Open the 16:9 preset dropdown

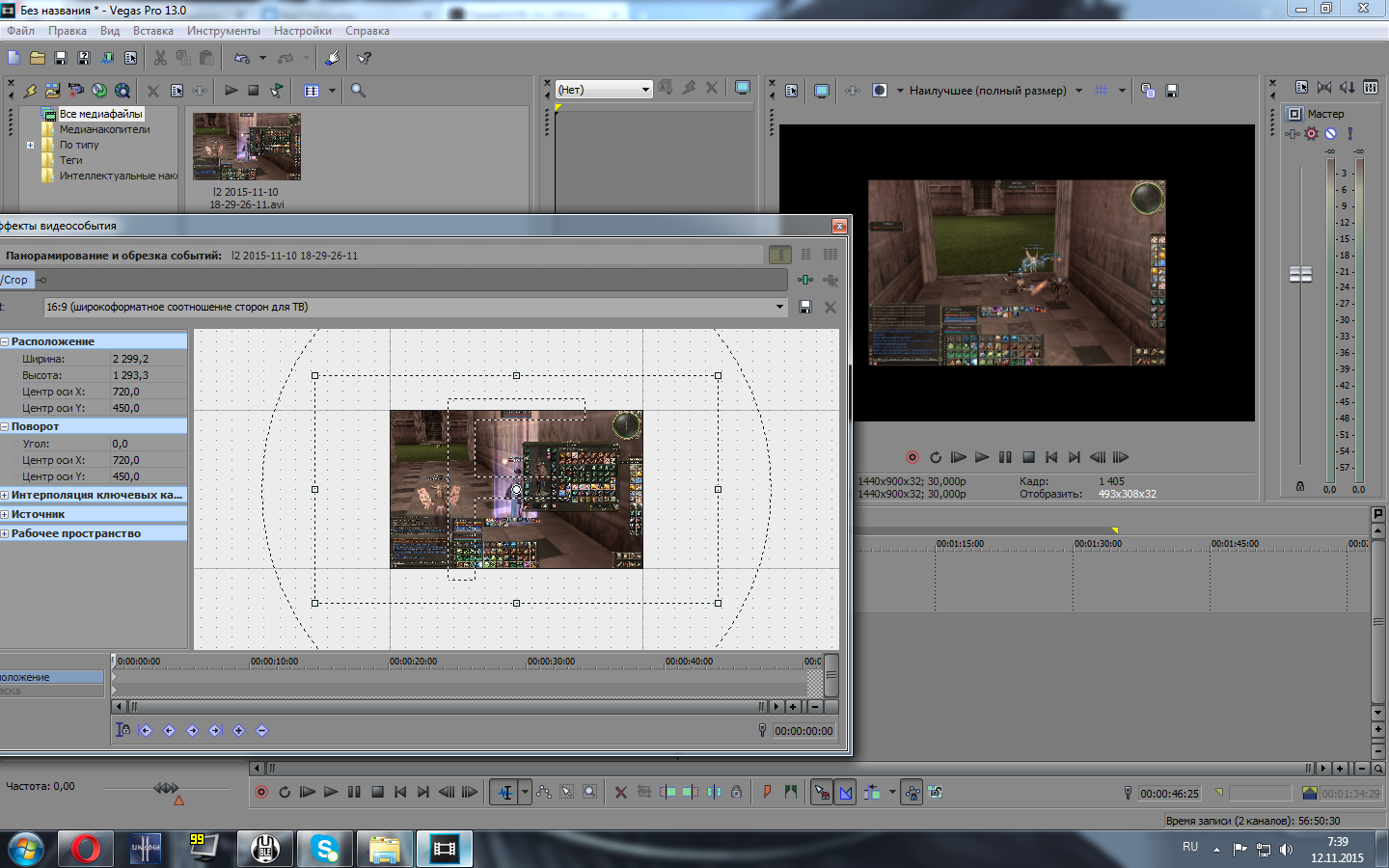tap(779, 307)
